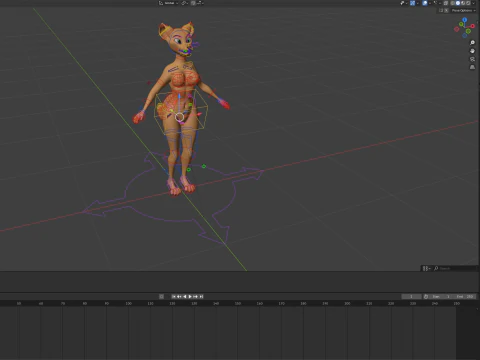Click the faded blue negative Z gizmo handle
The image size is (480, 360).
click(x=465, y=35)
